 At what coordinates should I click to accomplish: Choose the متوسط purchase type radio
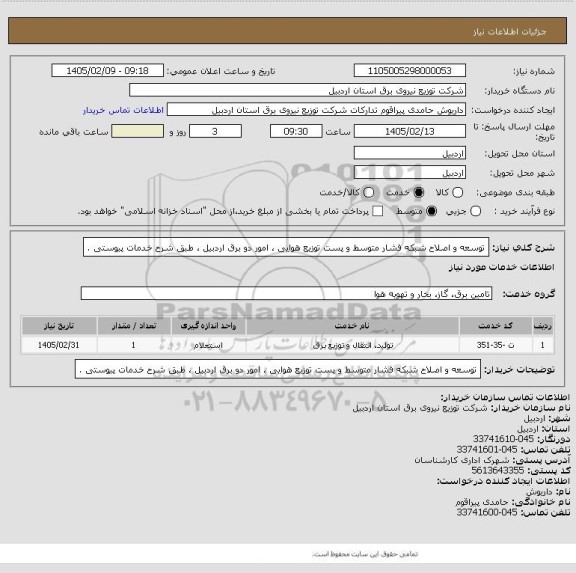pos(431,211)
